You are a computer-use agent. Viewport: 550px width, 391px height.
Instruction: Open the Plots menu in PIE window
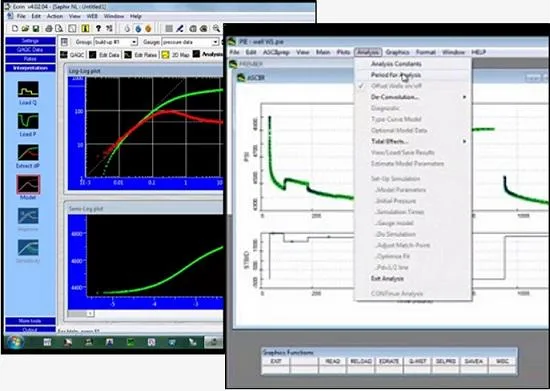click(x=343, y=52)
